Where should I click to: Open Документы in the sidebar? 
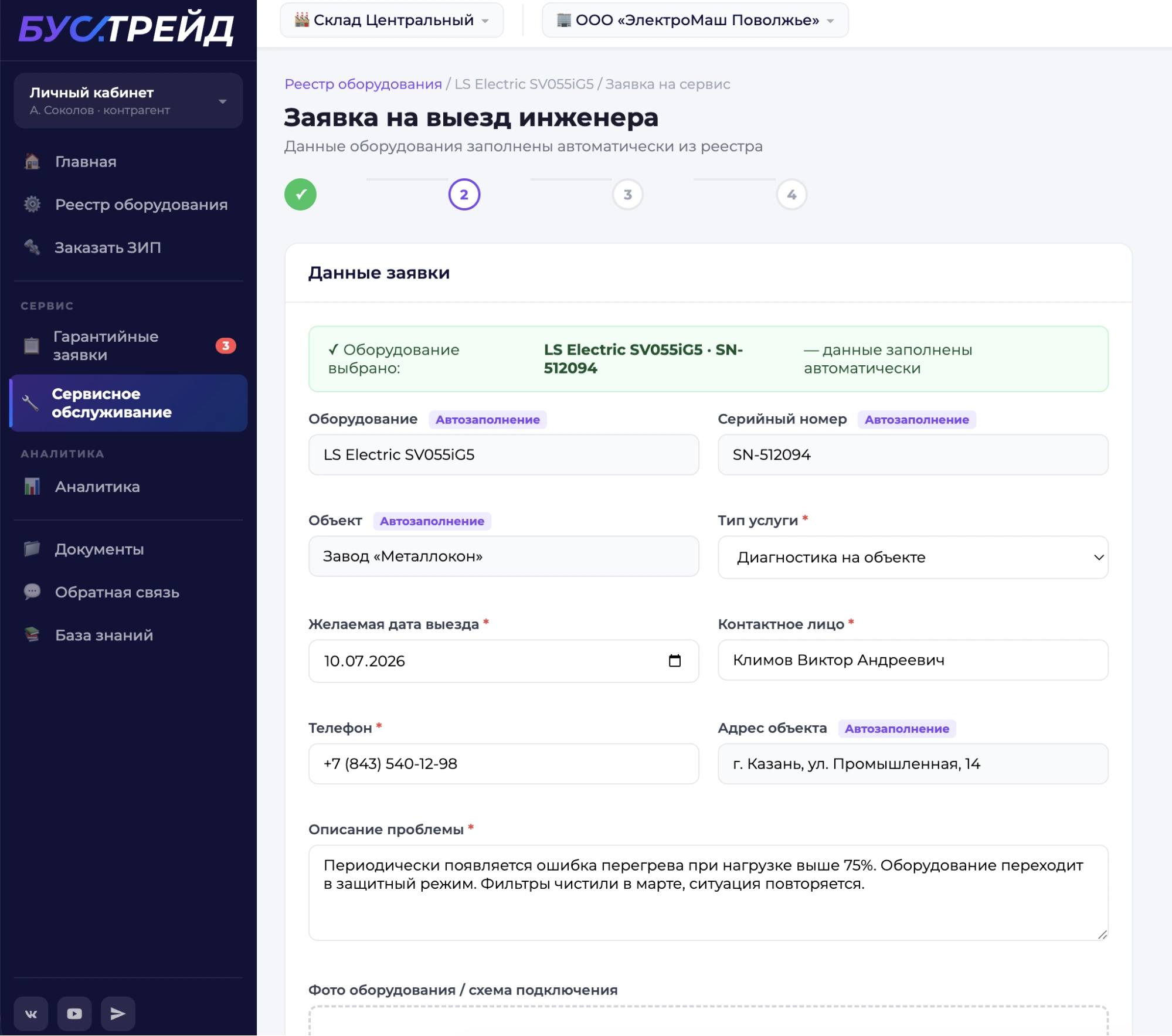point(128,549)
